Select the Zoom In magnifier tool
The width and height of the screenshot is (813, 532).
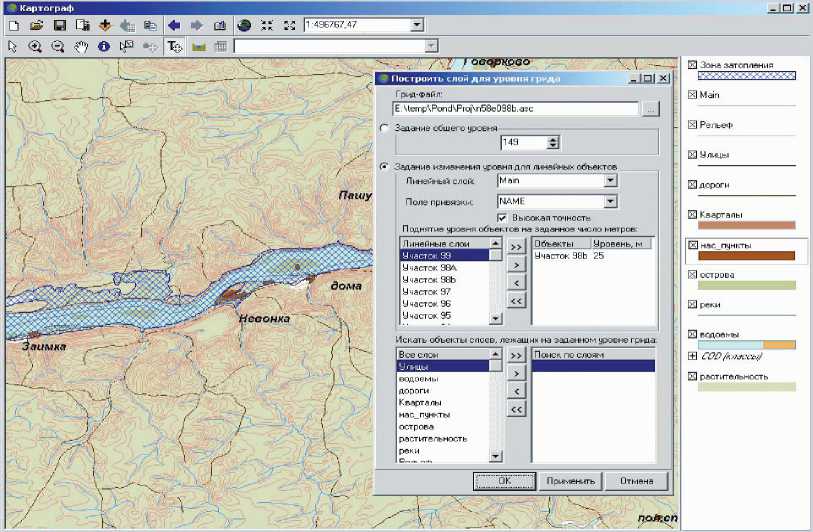[35, 46]
